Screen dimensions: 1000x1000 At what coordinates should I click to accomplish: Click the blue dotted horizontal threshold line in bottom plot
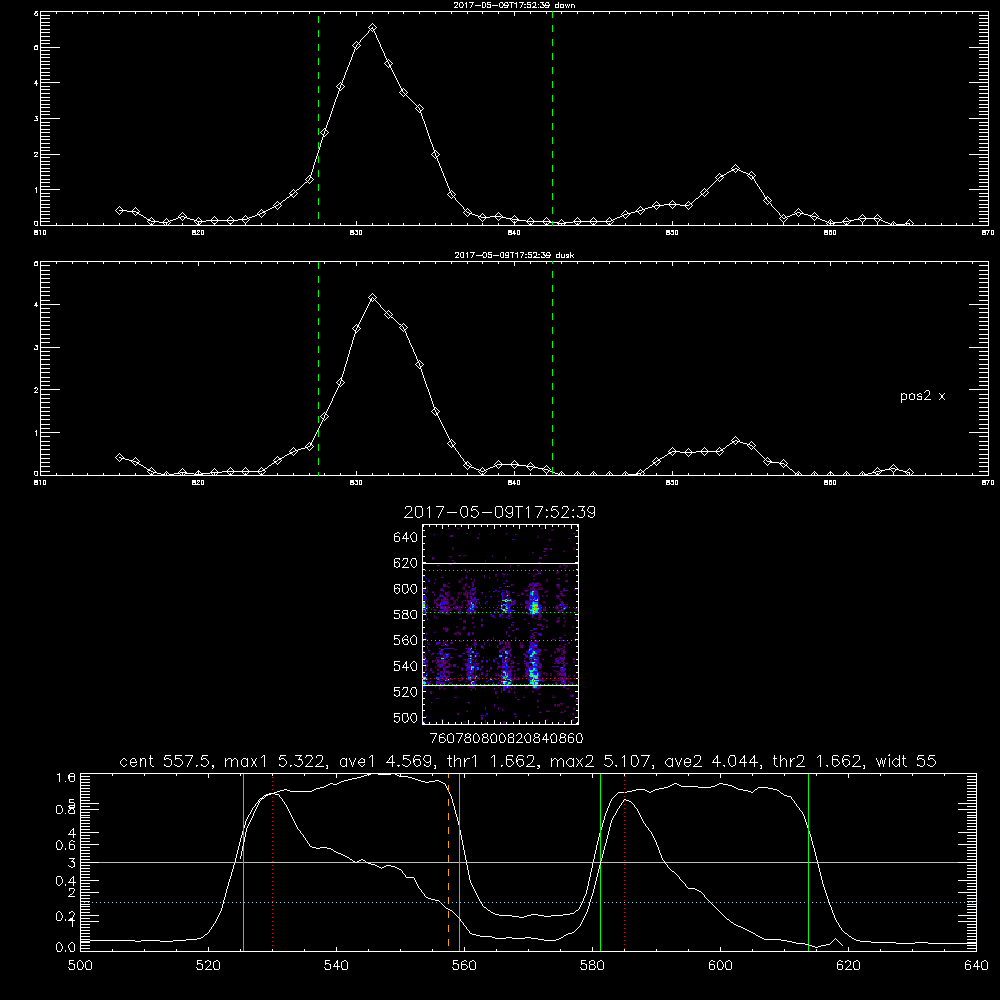coord(528,902)
